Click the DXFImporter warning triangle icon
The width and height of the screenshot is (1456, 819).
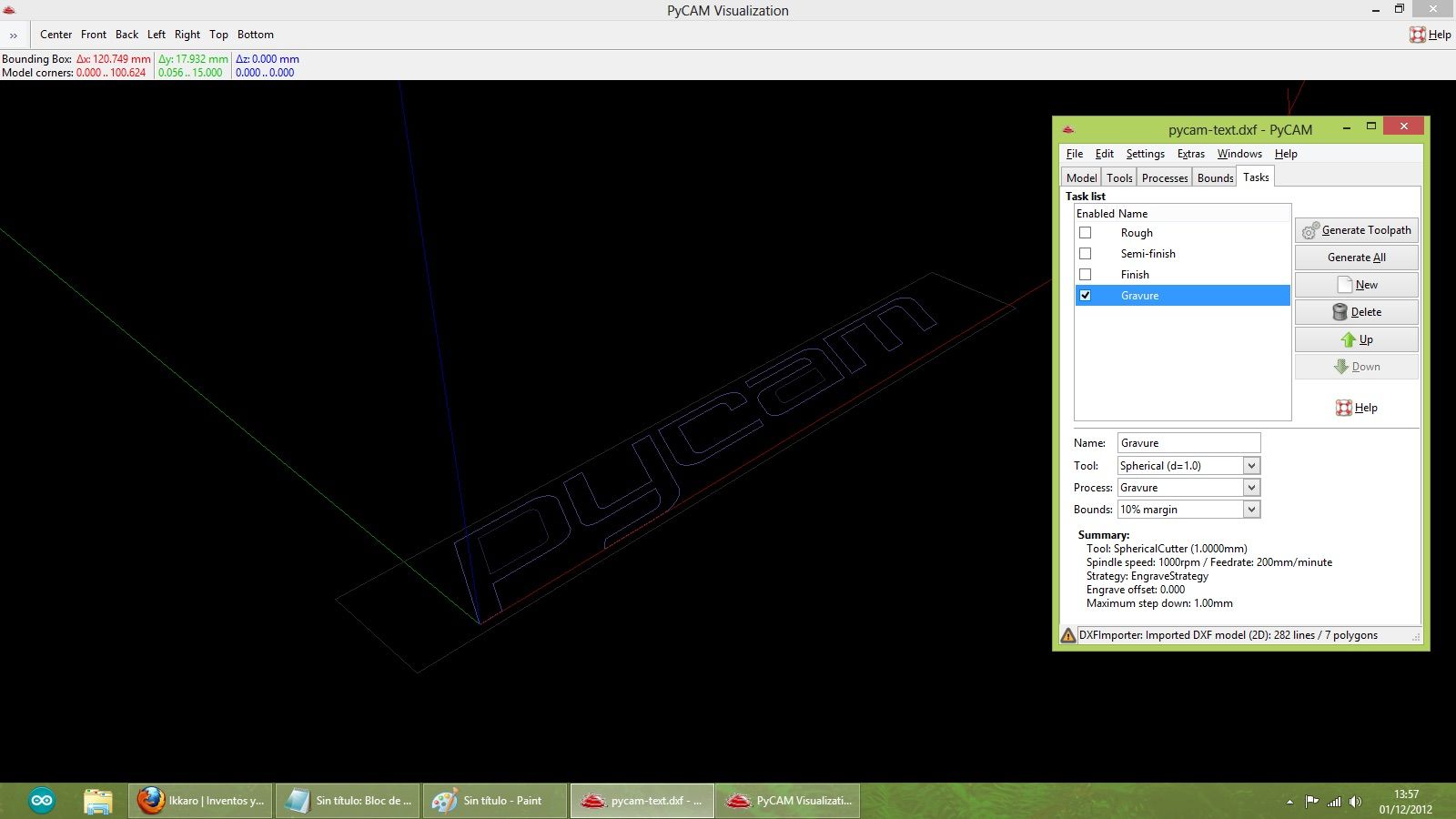tap(1067, 634)
